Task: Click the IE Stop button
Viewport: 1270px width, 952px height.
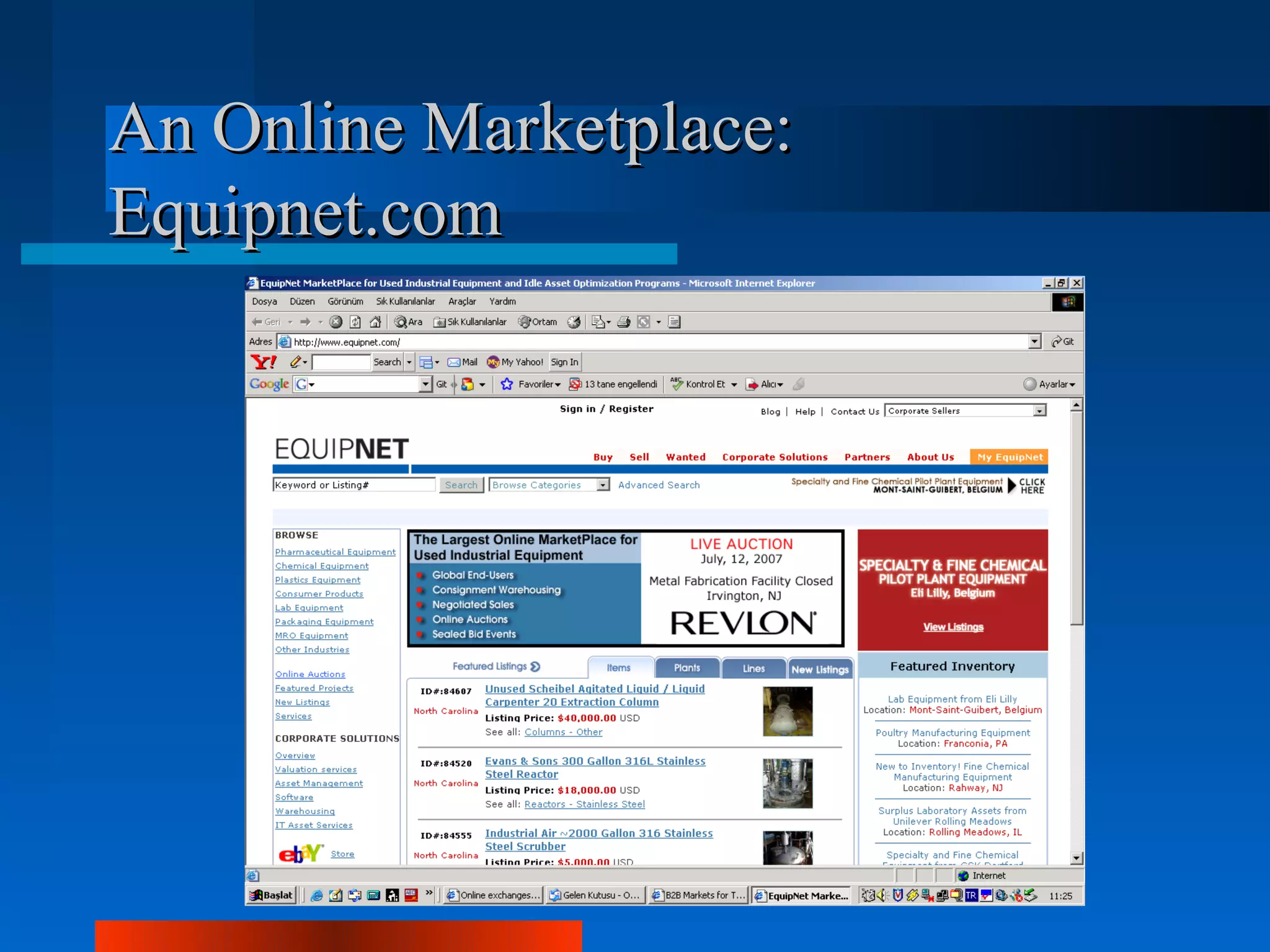Action: click(x=335, y=322)
